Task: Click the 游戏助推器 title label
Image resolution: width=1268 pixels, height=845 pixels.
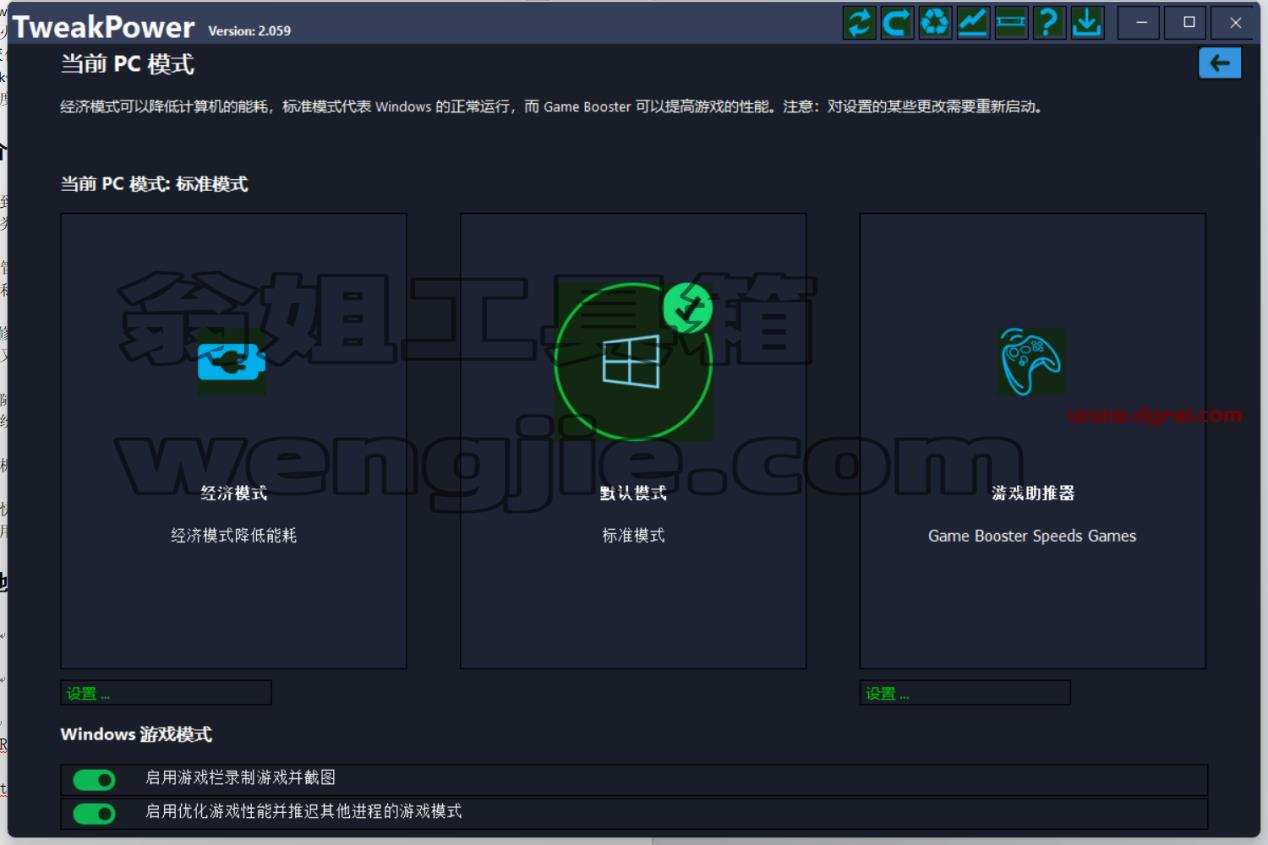Action: click(x=1033, y=493)
